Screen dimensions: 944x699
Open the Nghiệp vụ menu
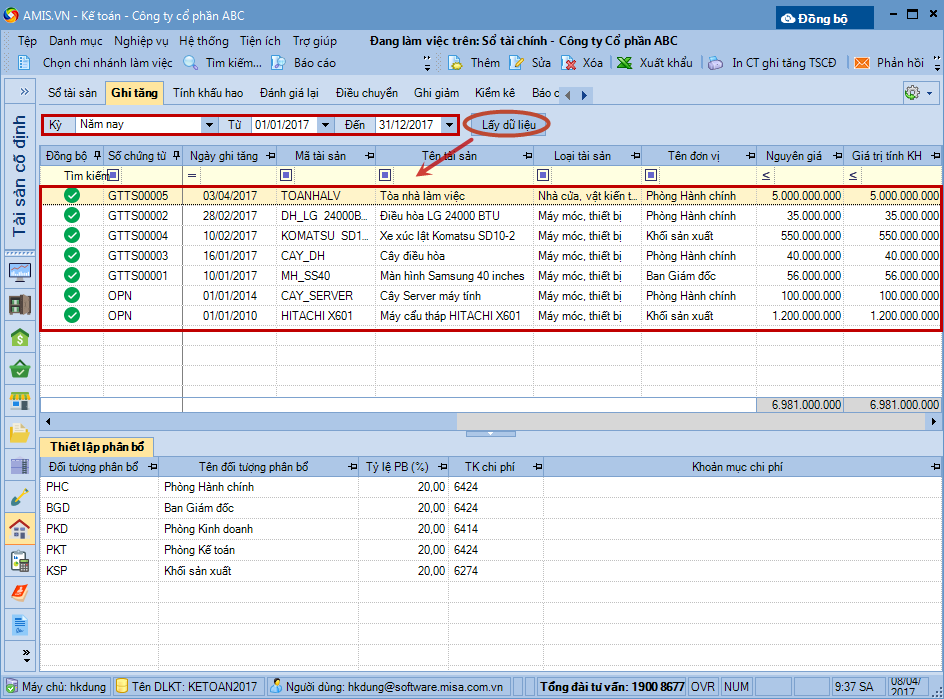pyautogui.click(x=141, y=41)
